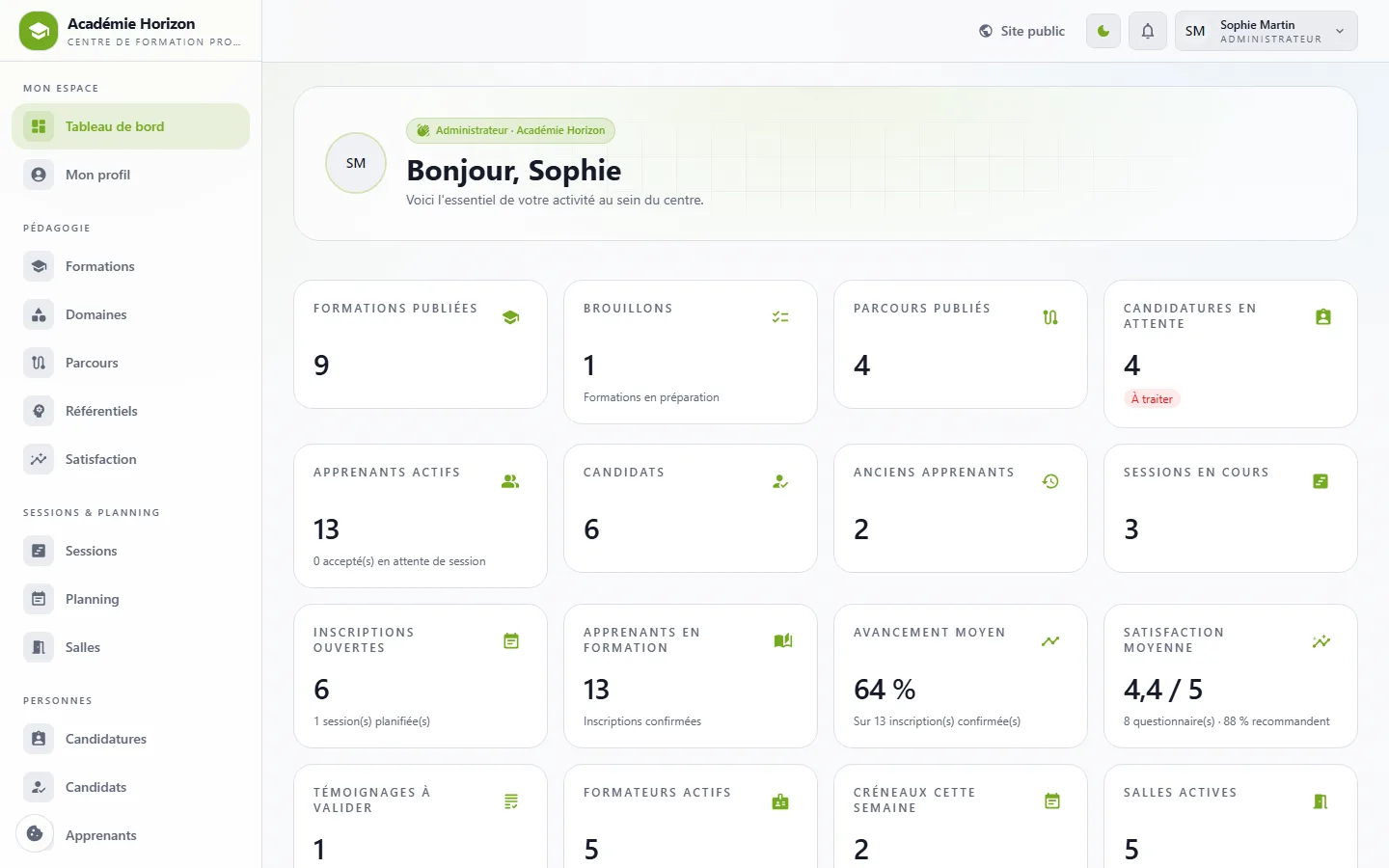Viewport: 1389px width, 868px height.
Task: Click the Formations publiées graduation cap icon
Action: coord(511,316)
